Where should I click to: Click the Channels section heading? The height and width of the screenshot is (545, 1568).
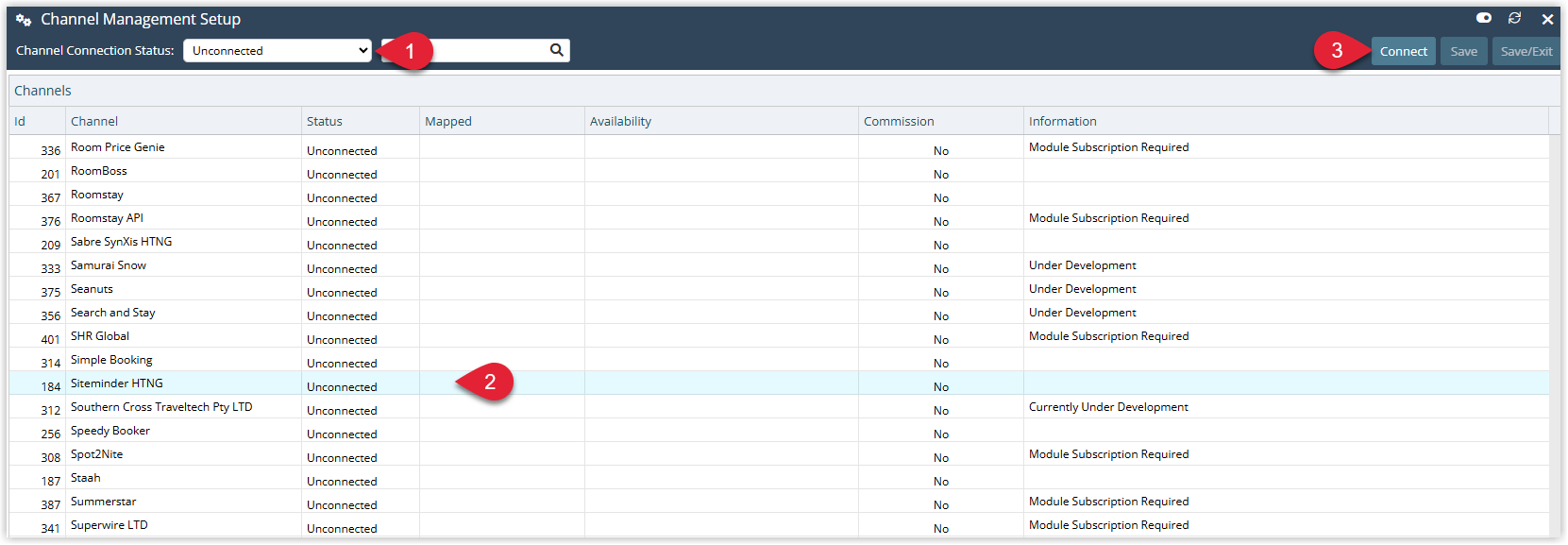point(42,91)
